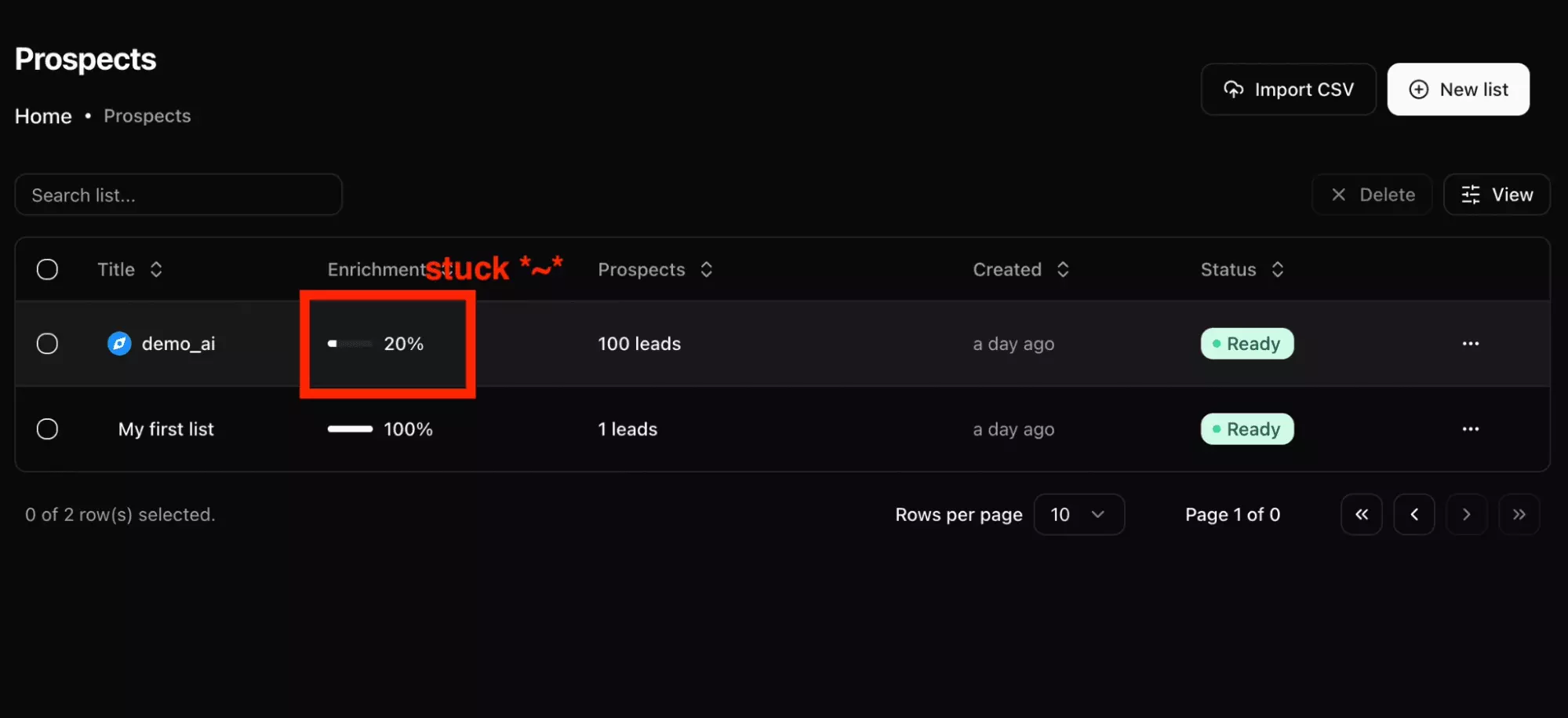Click the demo_ai compass icon

pyautogui.click(x=119, y=344)
